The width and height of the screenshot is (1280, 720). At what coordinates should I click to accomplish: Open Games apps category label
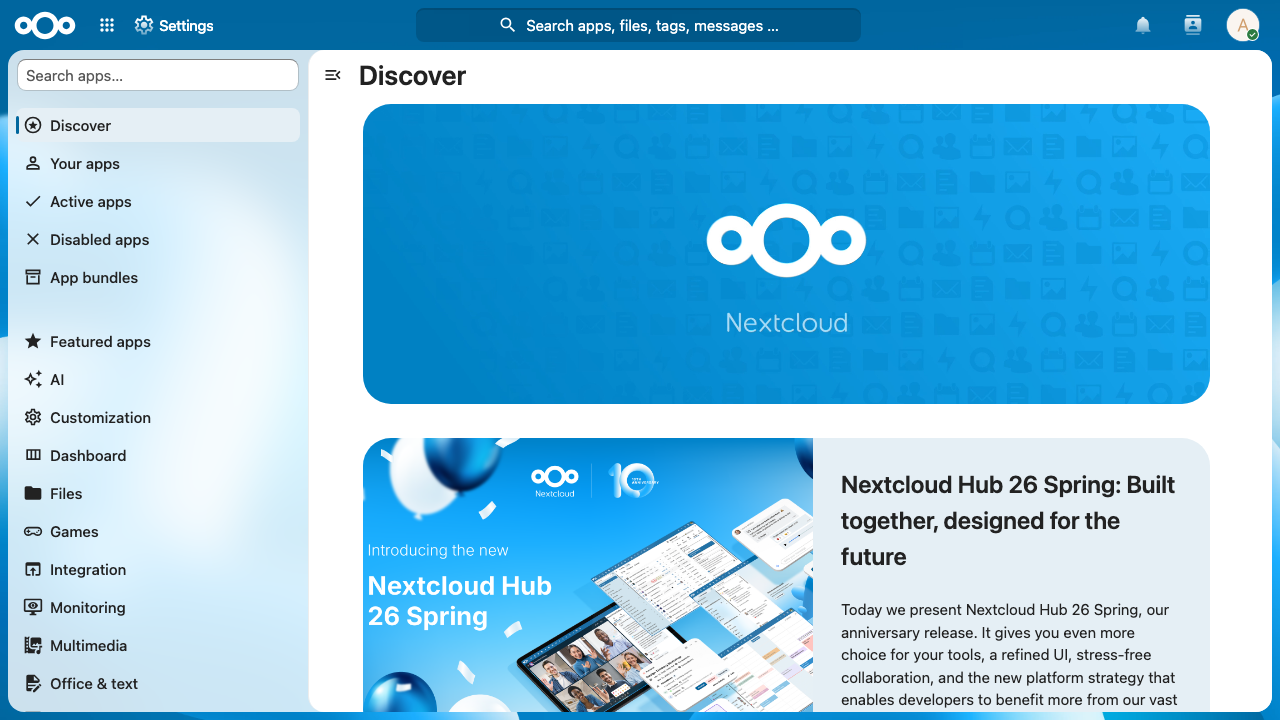click(x=74, y=532)
